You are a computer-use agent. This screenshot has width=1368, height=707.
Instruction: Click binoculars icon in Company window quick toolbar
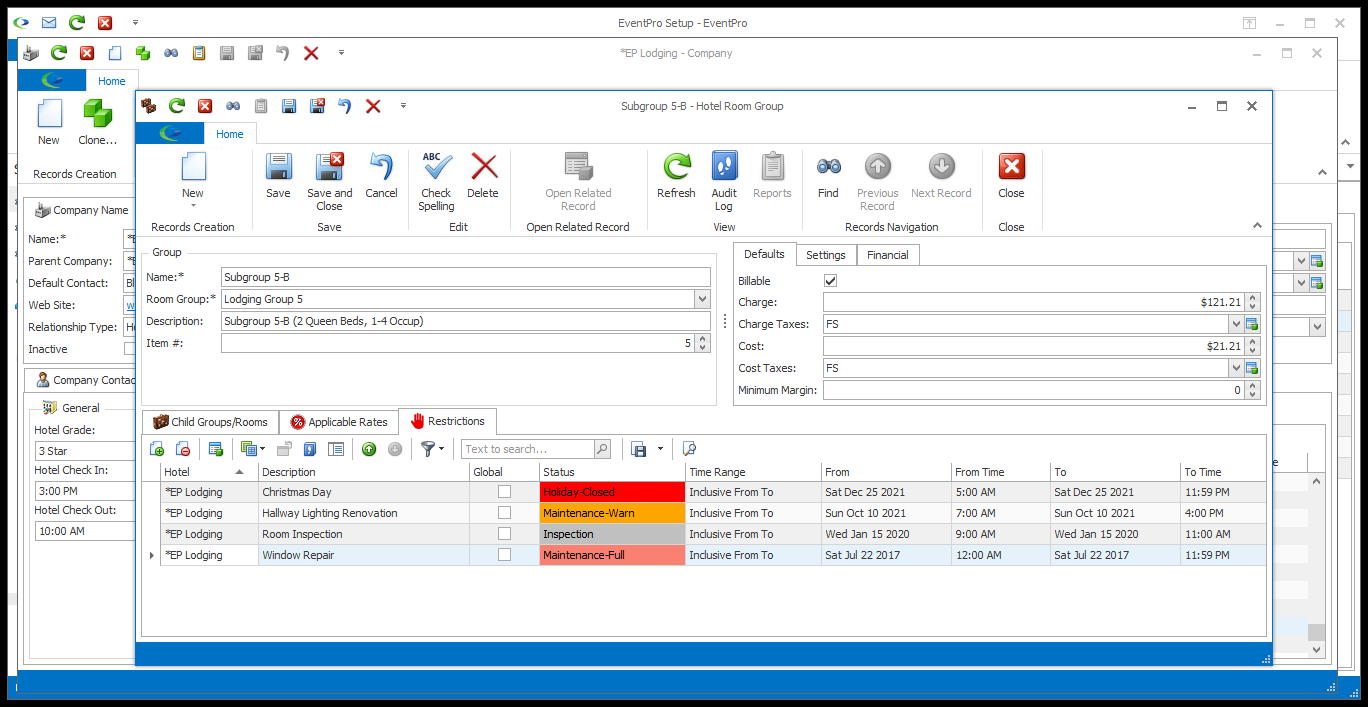click(x=171, y=53)
